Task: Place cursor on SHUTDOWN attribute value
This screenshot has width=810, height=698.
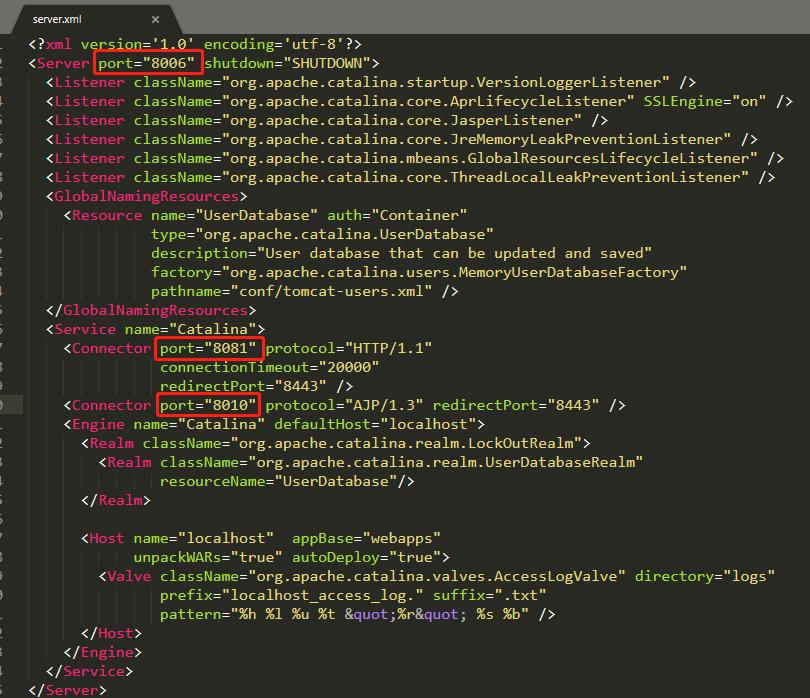Action: tap(327, 63)
